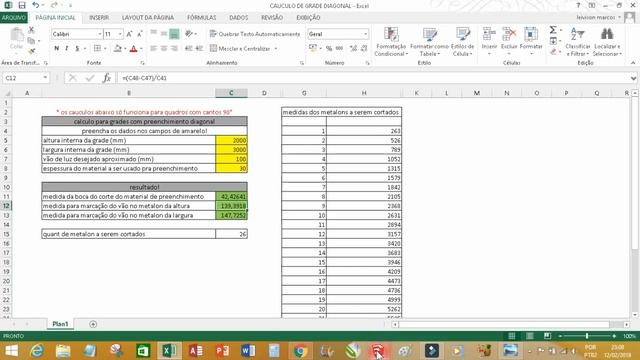Click the formula bar input
Viewport: 640px width, 360px height.
(x=373, y=78)
